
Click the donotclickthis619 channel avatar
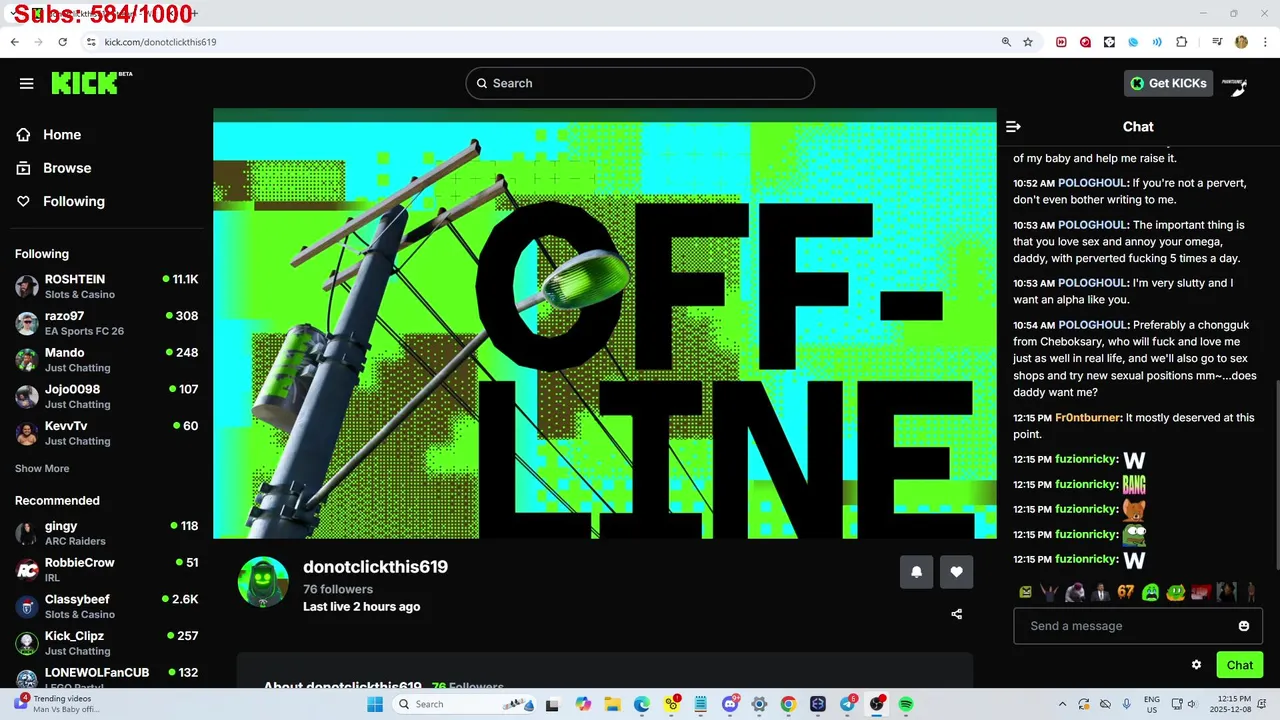click(263, 582)
